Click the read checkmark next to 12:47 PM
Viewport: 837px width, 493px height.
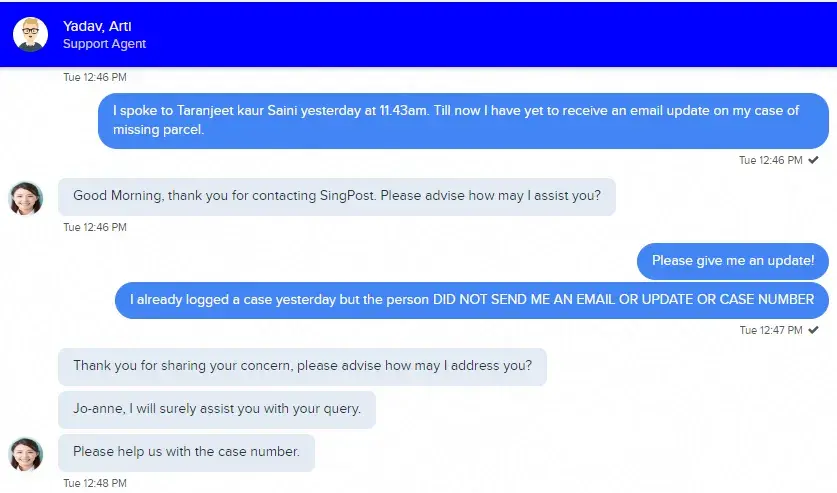pos(813,330)
